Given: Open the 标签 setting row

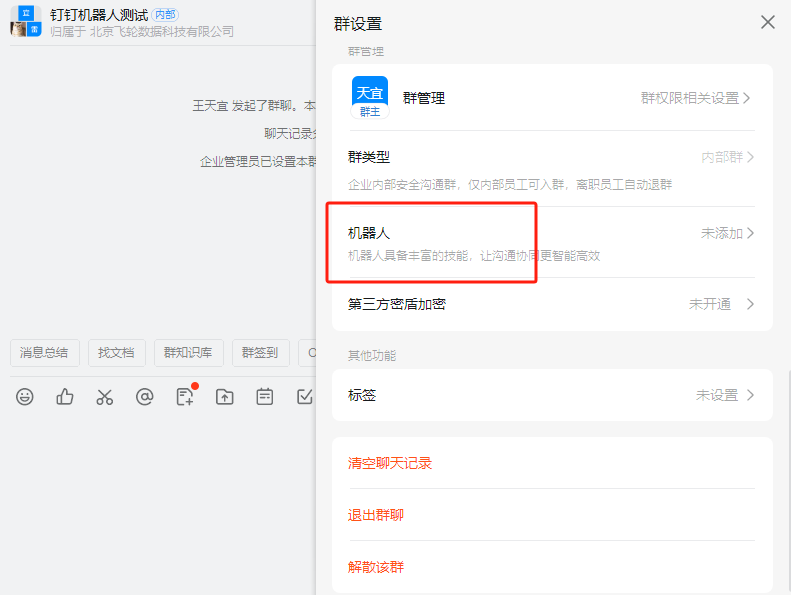Looking at the screenshot, I should pyautogui.click(x=552, y=395).
